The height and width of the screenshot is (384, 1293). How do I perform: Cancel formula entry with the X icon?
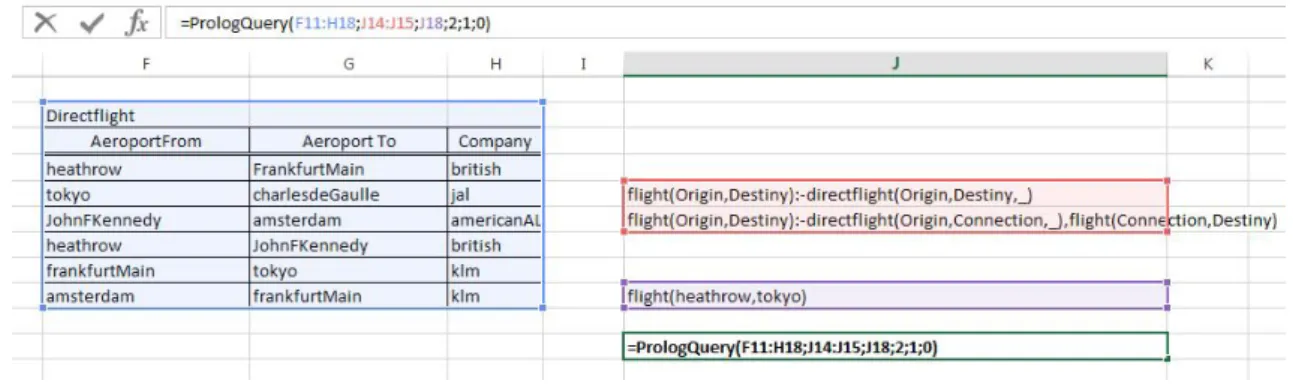(x=46, y=23)
